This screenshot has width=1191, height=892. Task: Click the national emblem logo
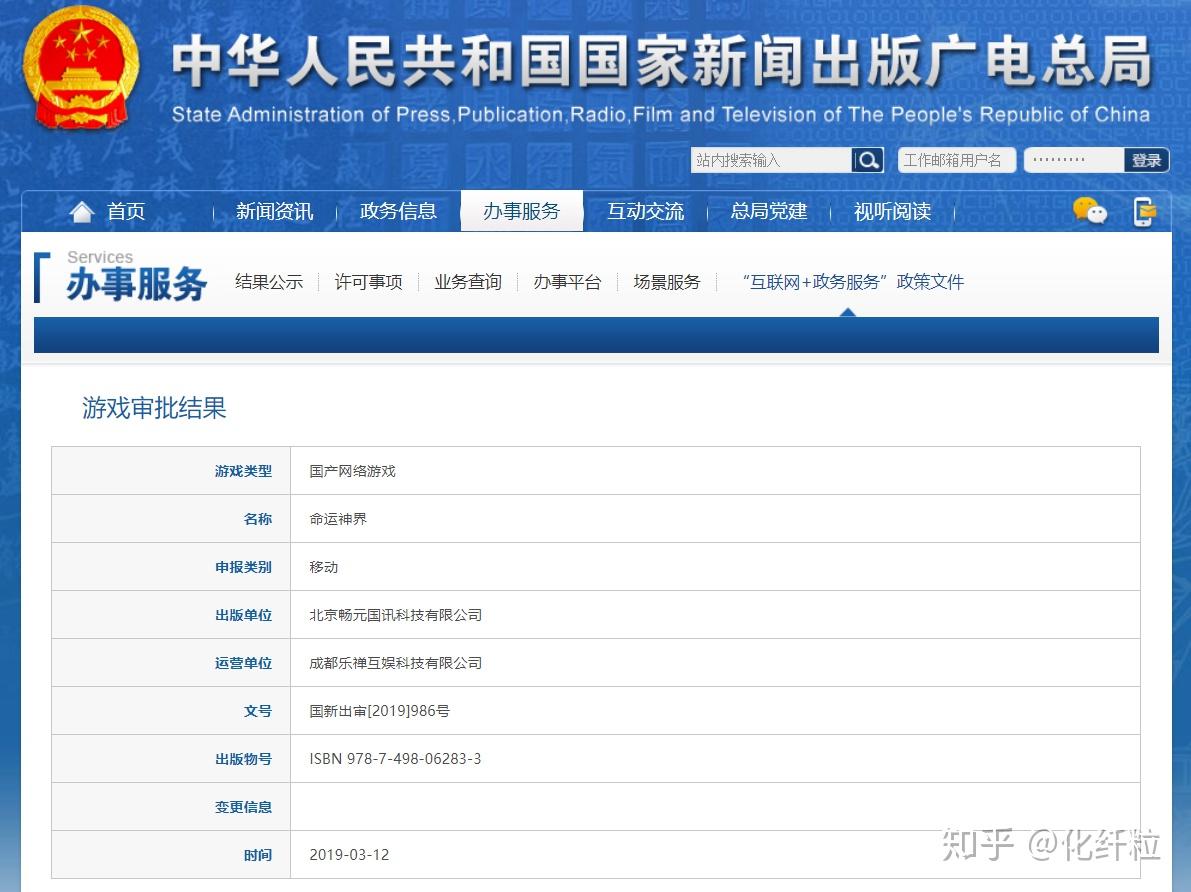(x=82, y=68)
